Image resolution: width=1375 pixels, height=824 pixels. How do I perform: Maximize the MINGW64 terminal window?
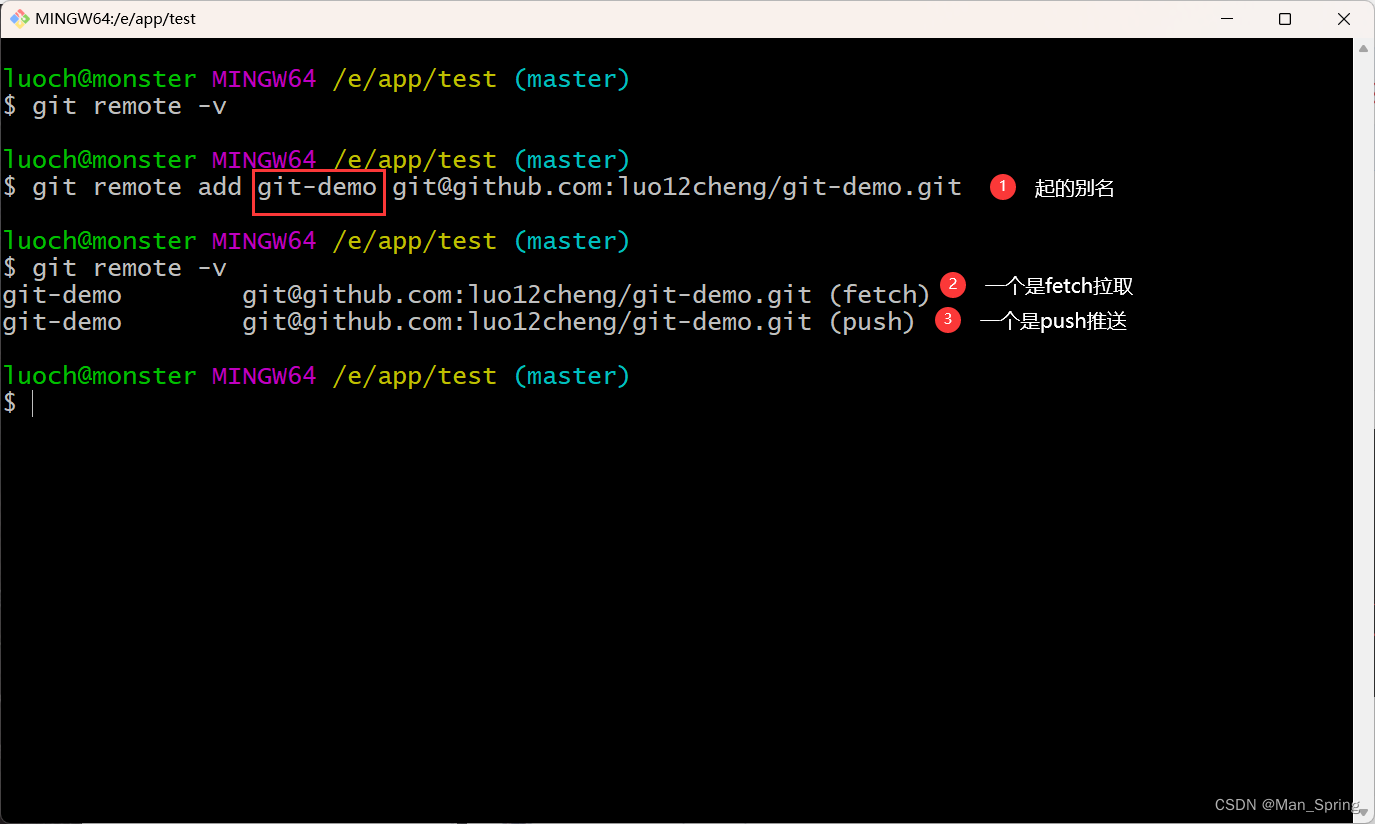pyautogui.click(x=1285, y=19)
